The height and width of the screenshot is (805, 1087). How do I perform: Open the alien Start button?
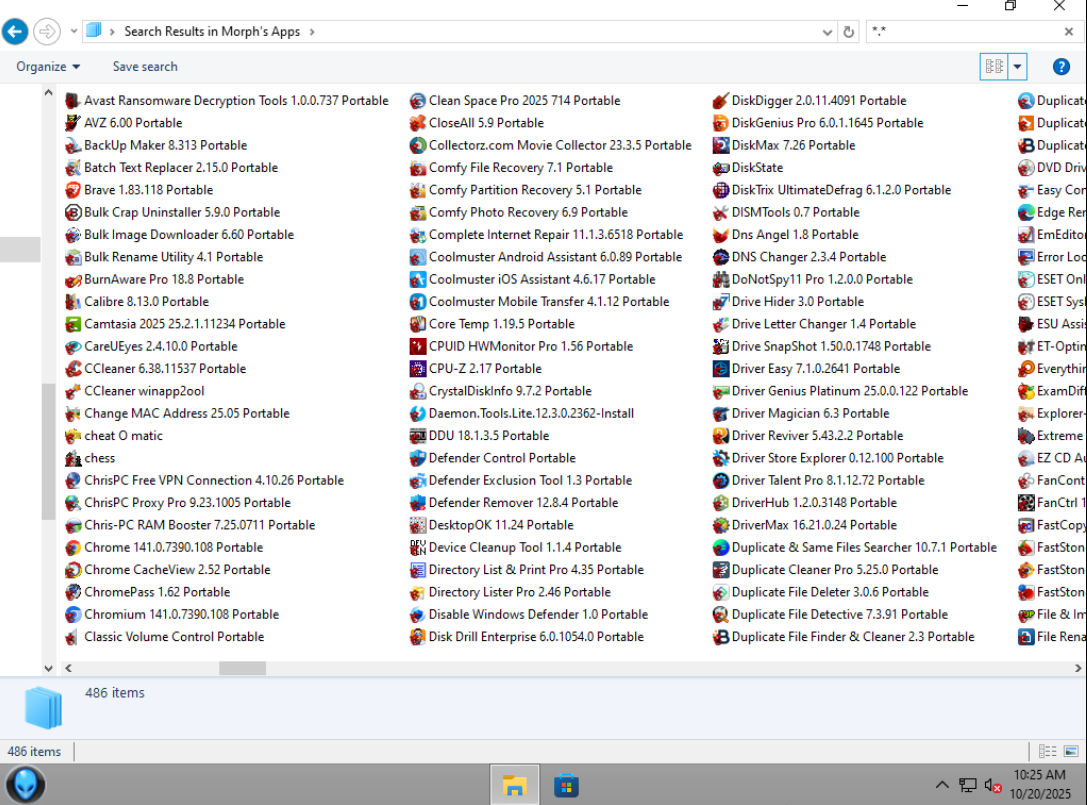pyautogui.click(x=26, y=785)
